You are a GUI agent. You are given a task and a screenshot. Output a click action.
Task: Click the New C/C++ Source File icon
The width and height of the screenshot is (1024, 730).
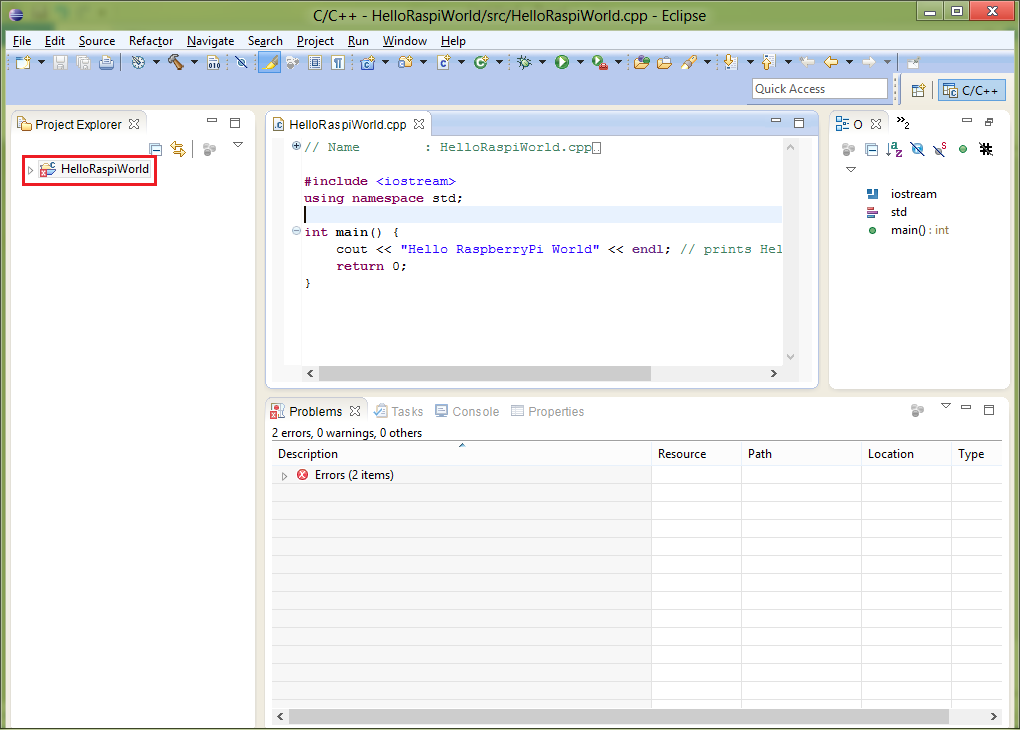coord(443,63)
